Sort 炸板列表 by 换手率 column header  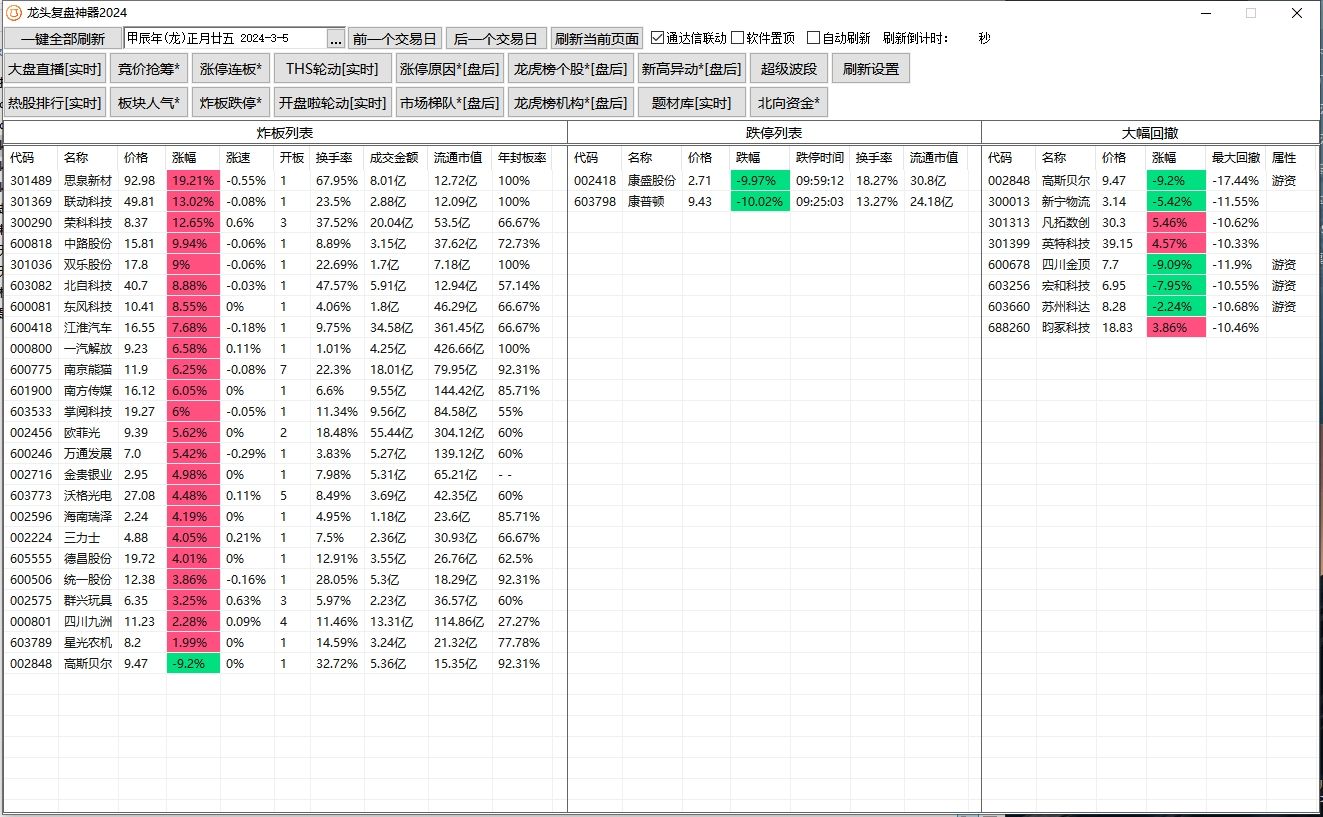(336, 158)
